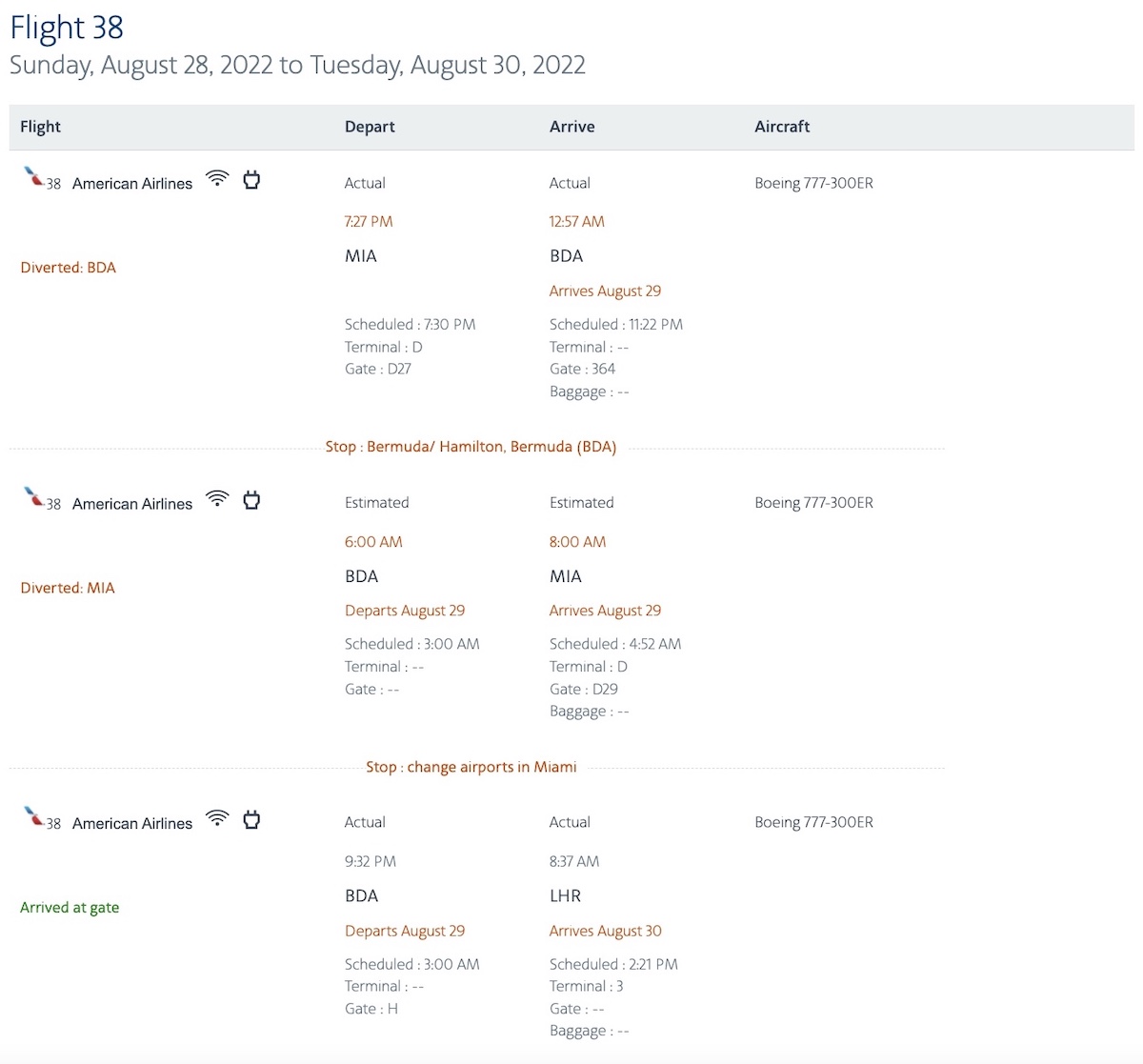Click the power outlet icon on first segment
The height and width of the screenshot is (1064, 1143).
pos(251,179)
